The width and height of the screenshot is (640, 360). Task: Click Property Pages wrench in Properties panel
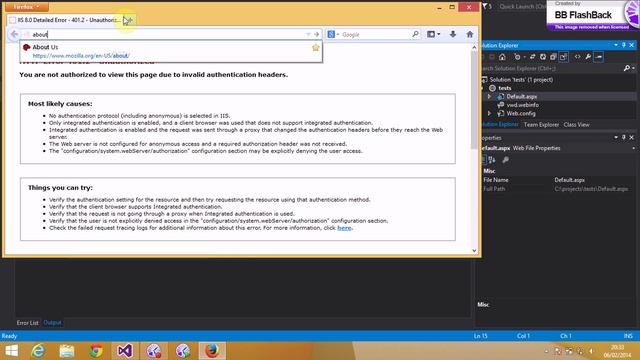click(505, 160)
